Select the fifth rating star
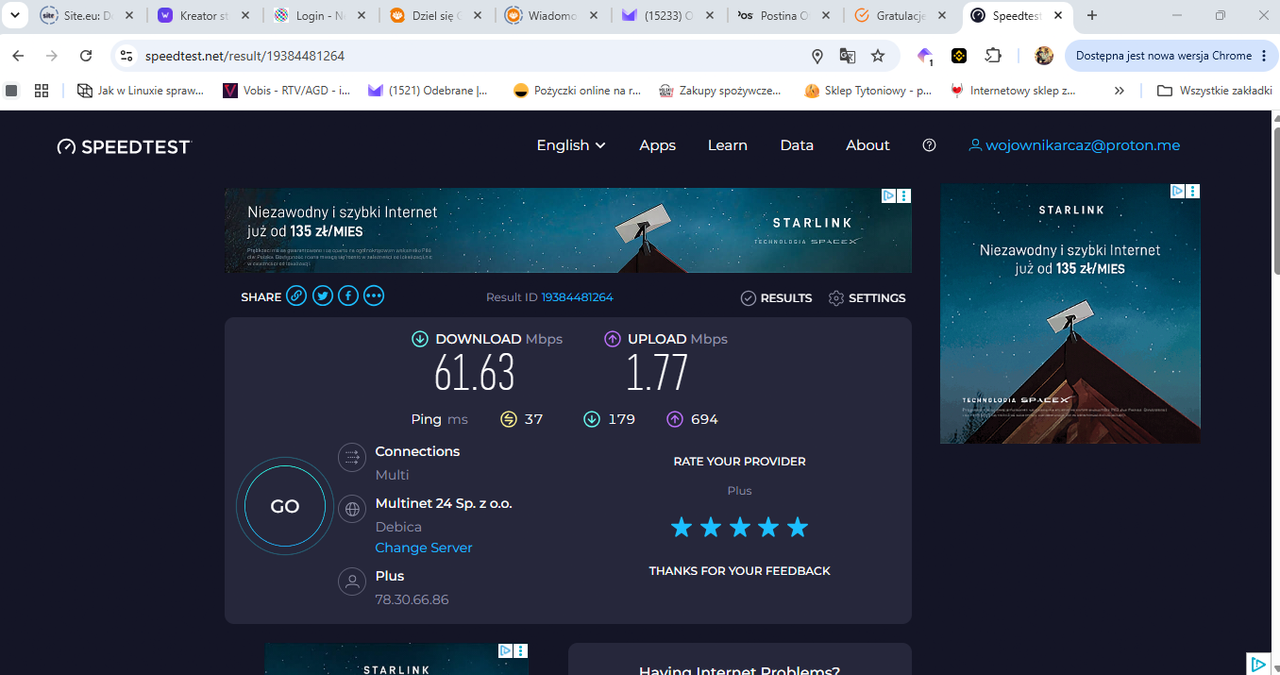The width and height of the screenshot is (1280, 675). click(x=797, y=527)
